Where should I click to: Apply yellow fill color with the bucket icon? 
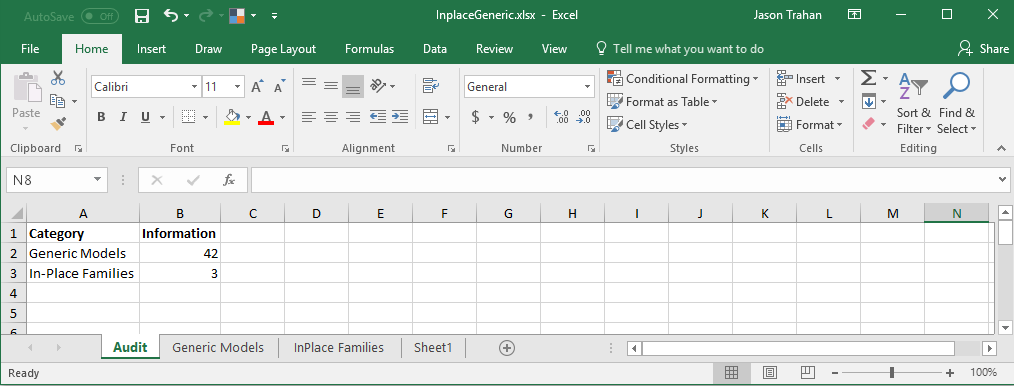point(232,117)
